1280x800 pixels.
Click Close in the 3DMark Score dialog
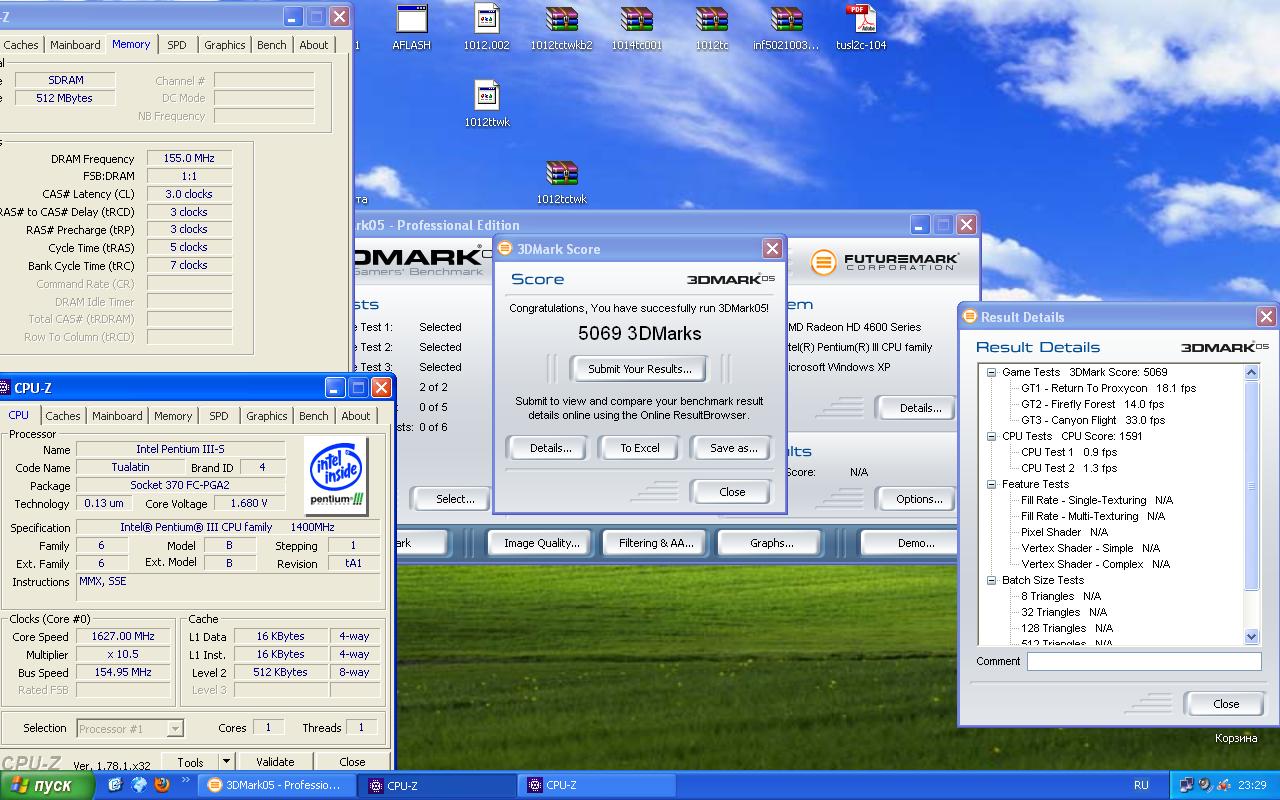point(732,492)
